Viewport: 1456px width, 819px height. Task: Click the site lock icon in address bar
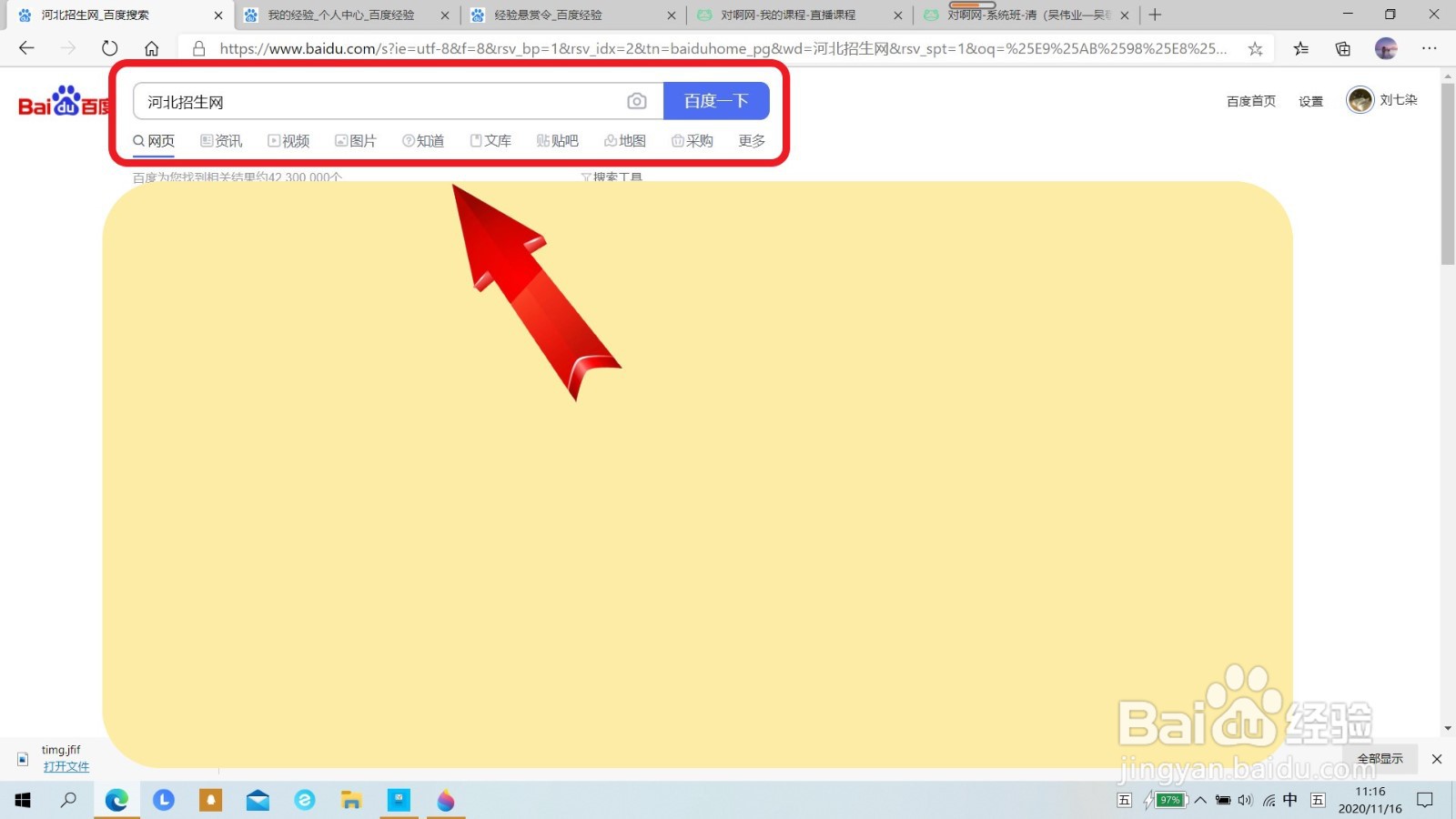tap(199, 48)
